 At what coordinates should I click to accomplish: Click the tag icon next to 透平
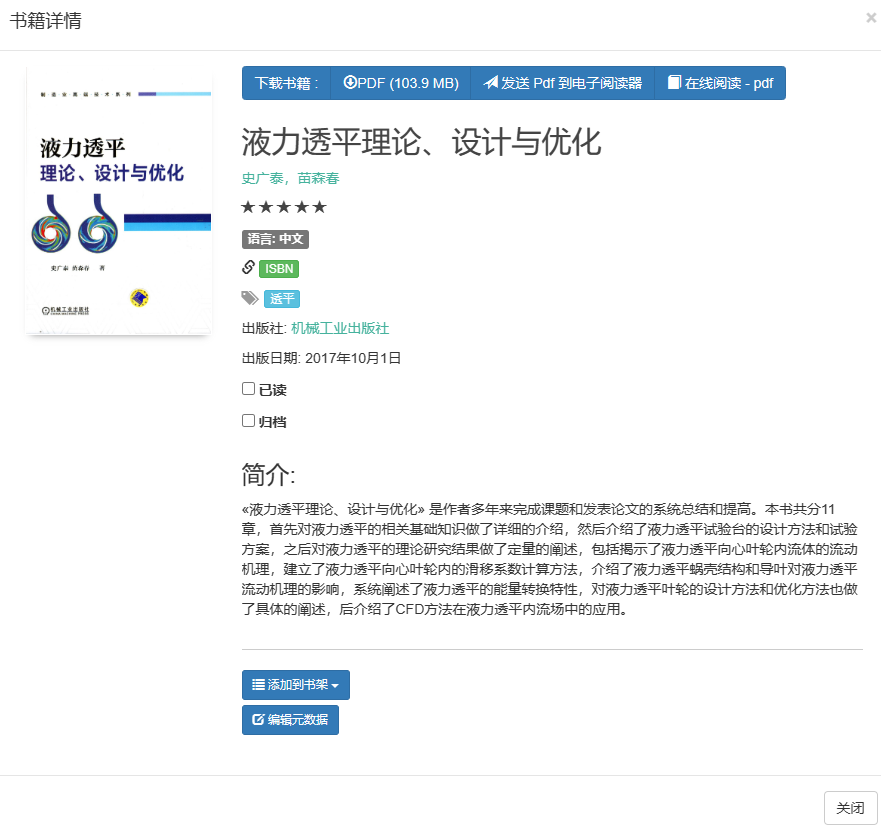point(249,297)
